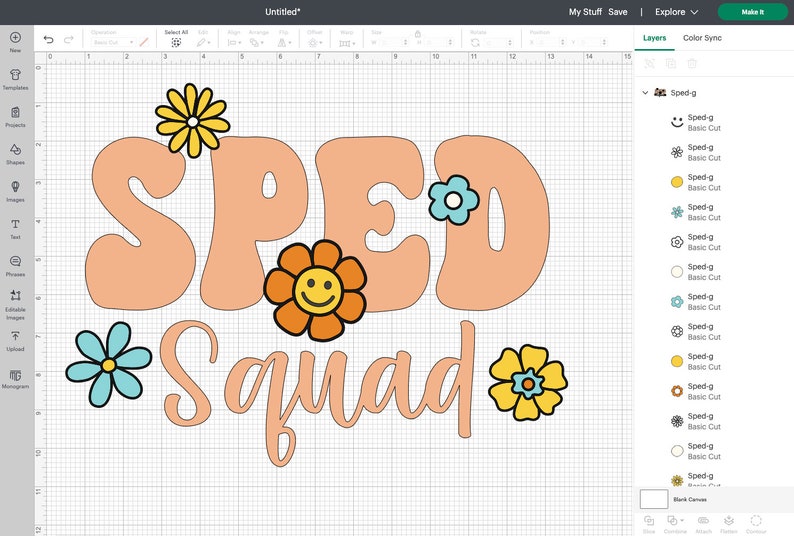Toggle the Size aspect ratio lock
This screenshot has width=794, height=536.
(x=418, y=34)
